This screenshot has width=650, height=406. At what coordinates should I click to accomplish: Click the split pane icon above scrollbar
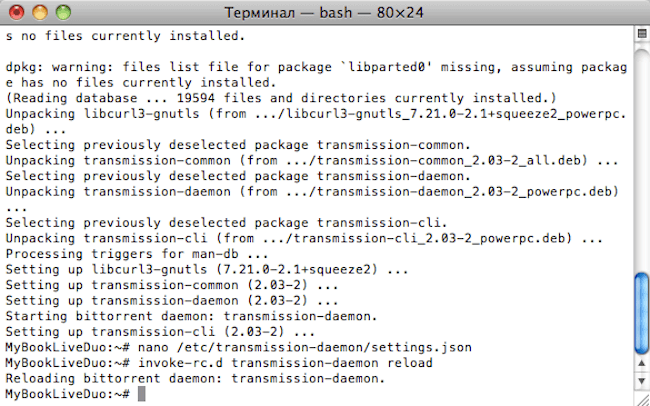pyautogui.click(x=642, y=34)
